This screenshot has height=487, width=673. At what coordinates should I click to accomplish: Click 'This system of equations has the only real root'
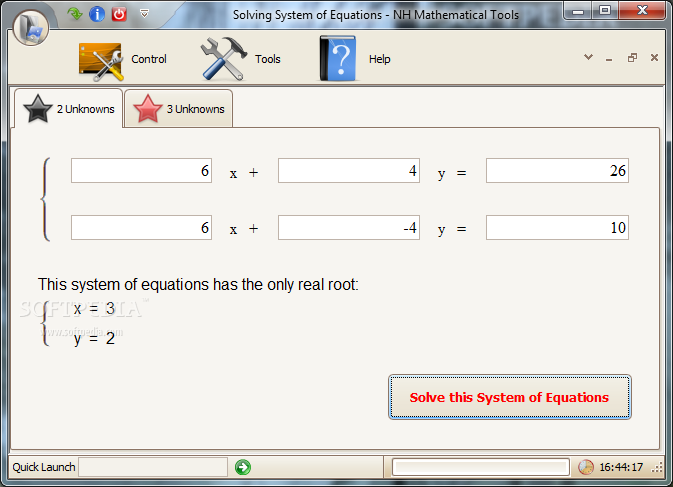click(x=198, y=284)
